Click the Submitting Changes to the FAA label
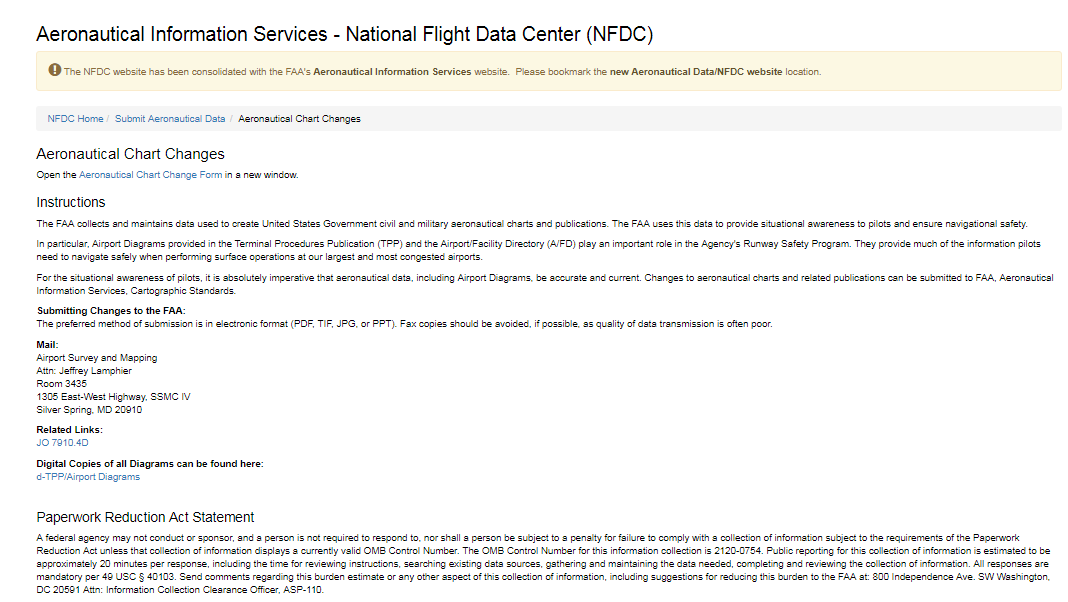The width and height of the screenshot is (1068, 602). point(111,312)
